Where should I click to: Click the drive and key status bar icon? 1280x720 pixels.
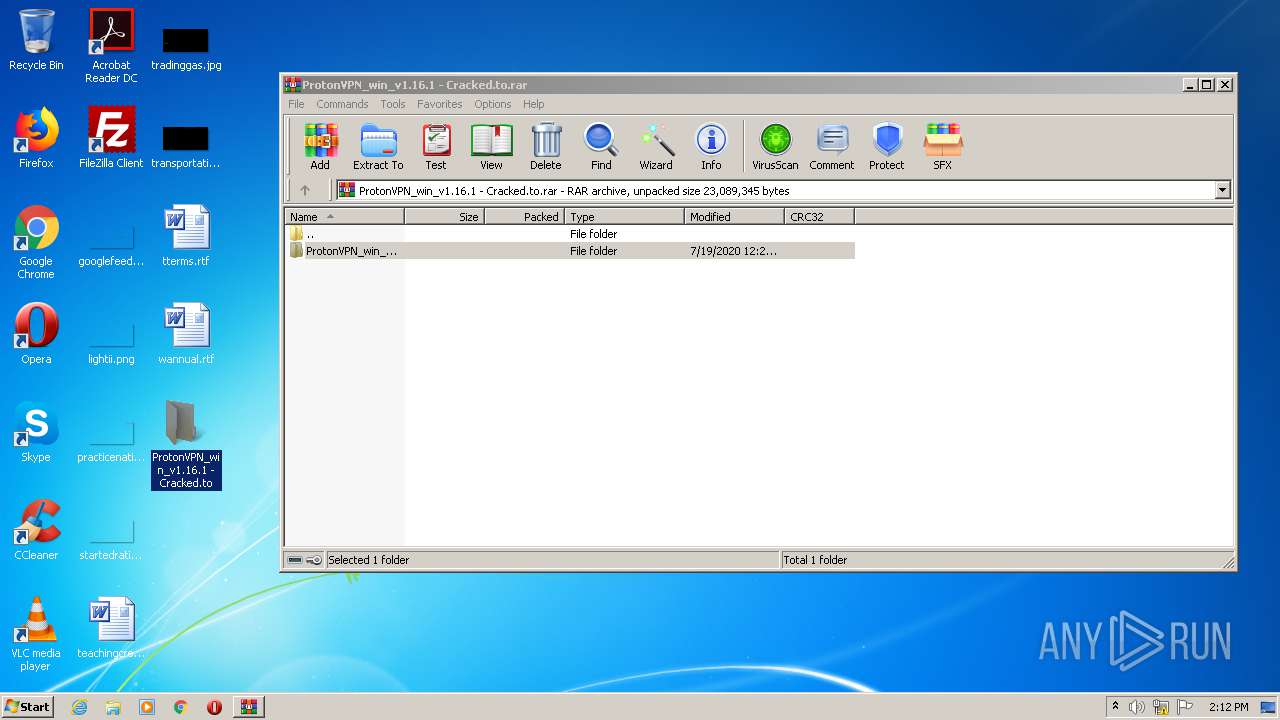coord(305,560)
